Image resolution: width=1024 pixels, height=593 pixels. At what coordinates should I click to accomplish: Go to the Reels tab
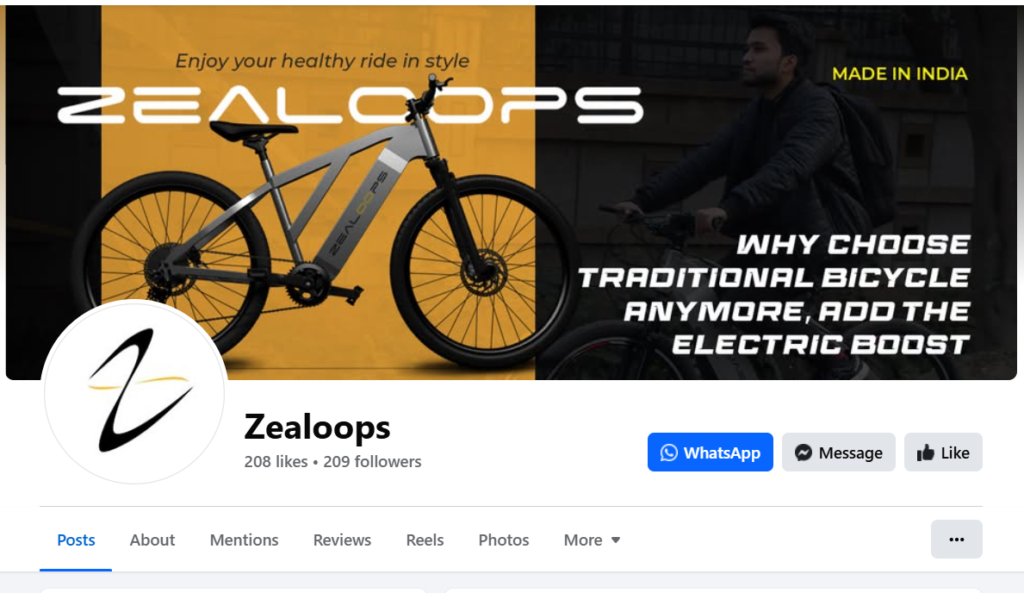425,540
